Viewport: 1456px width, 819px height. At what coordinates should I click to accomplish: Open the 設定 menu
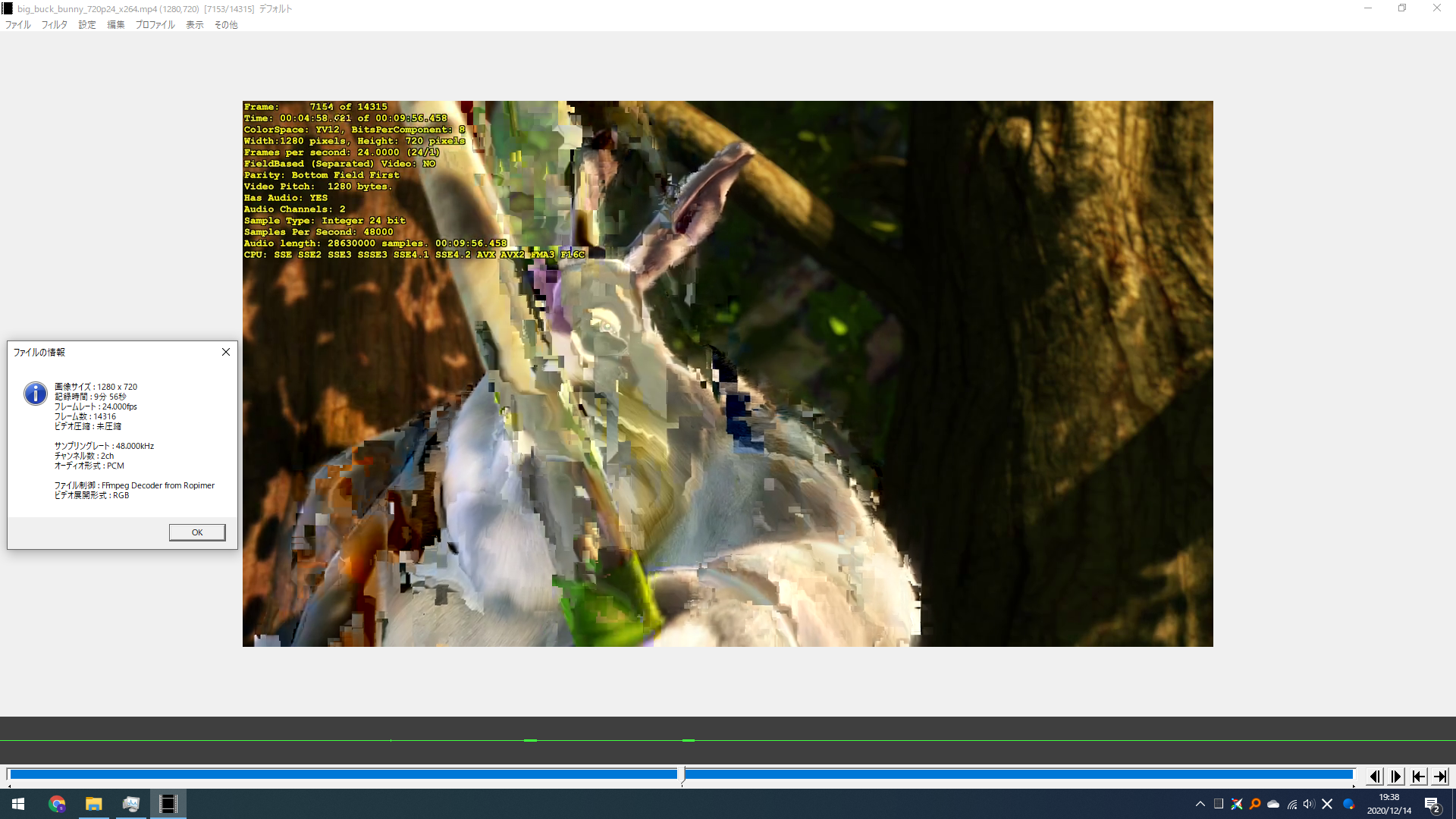[x=87, y=25]
